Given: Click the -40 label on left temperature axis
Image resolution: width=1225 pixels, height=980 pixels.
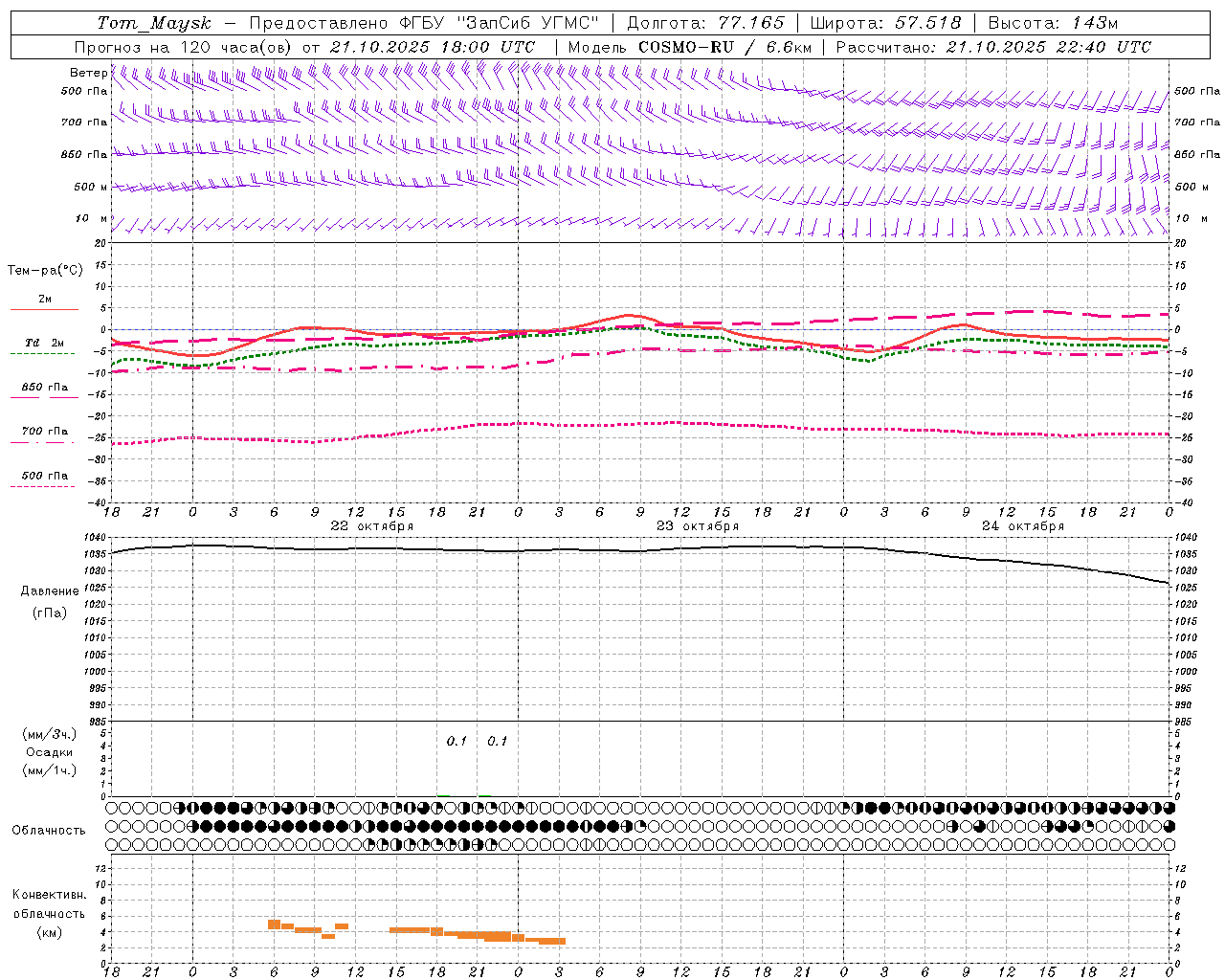Looking at the screenshot, I should (99, 503).
